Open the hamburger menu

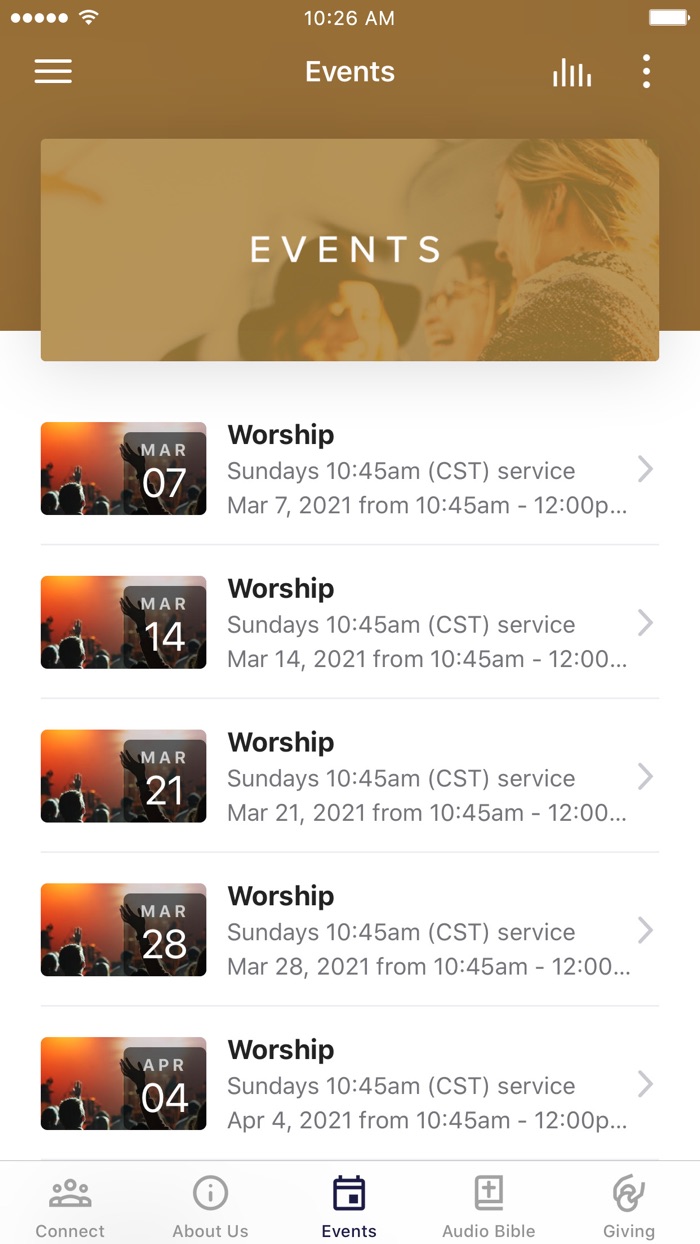click(x=53, y=72)
